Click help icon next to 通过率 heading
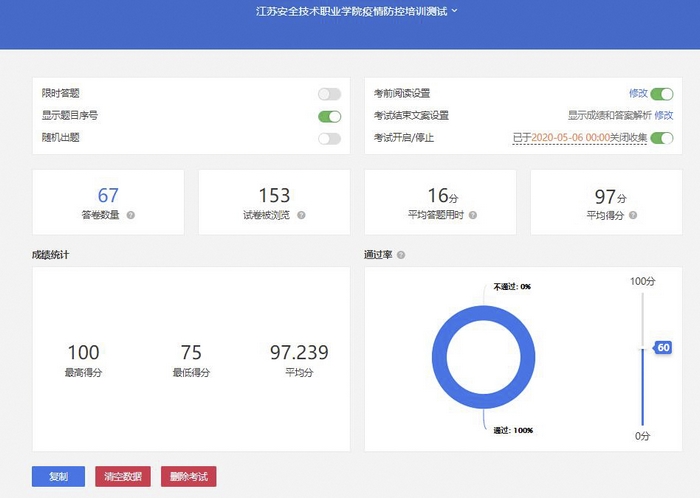This screenshot has width=700, height=498. tap(401, 255)
